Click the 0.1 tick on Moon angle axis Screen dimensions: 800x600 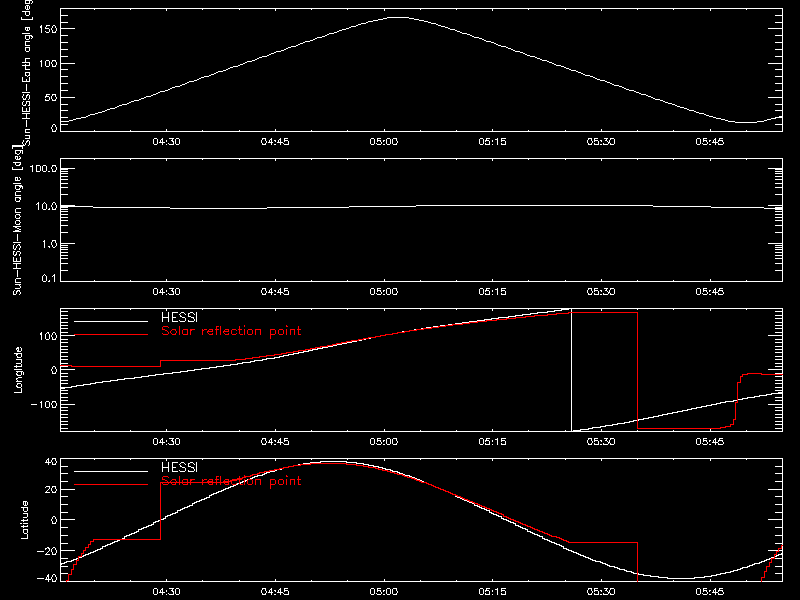pyautogui.click(x=49, y=278)
